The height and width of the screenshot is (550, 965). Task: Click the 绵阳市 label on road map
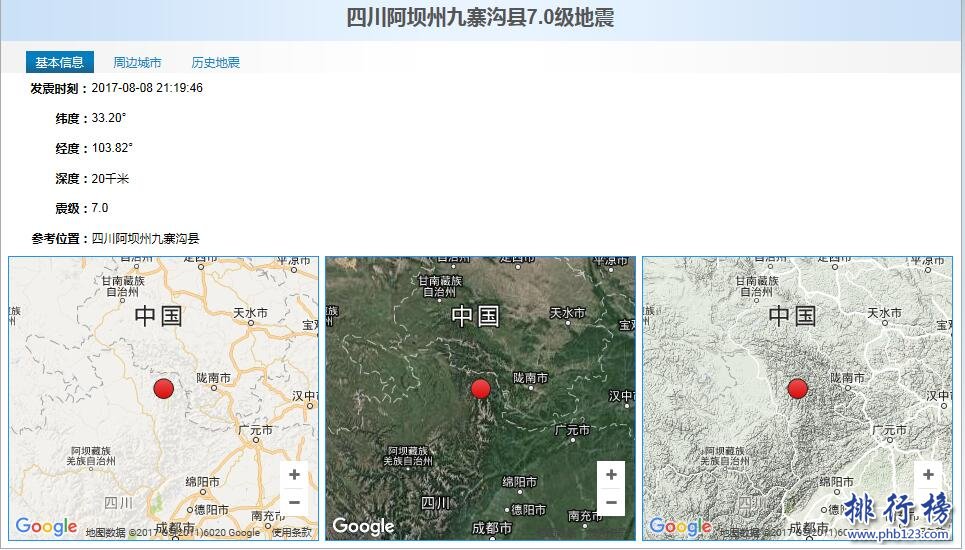click(202, 482)
